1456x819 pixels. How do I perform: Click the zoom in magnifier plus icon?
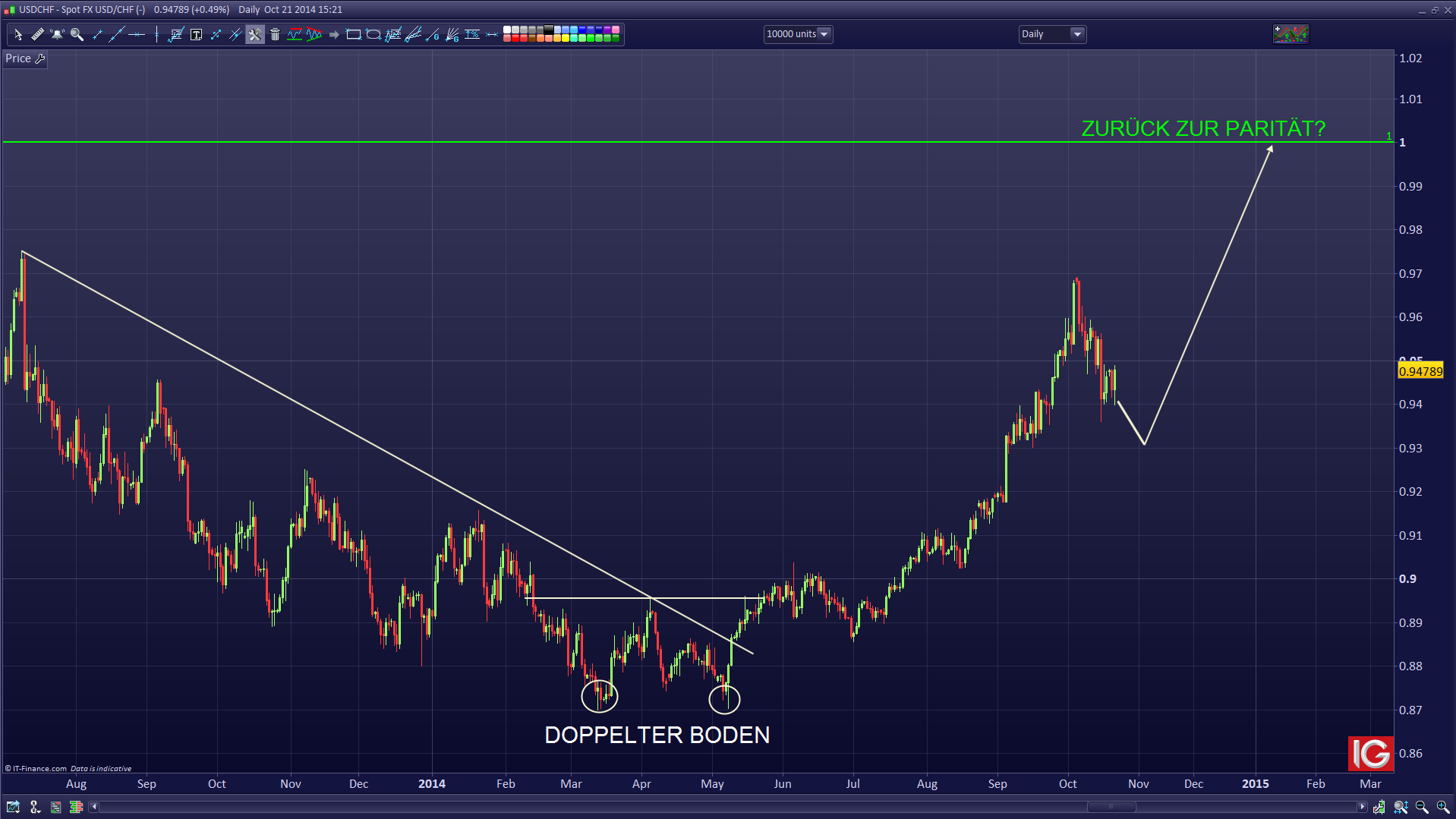(x=1442, y=807)
